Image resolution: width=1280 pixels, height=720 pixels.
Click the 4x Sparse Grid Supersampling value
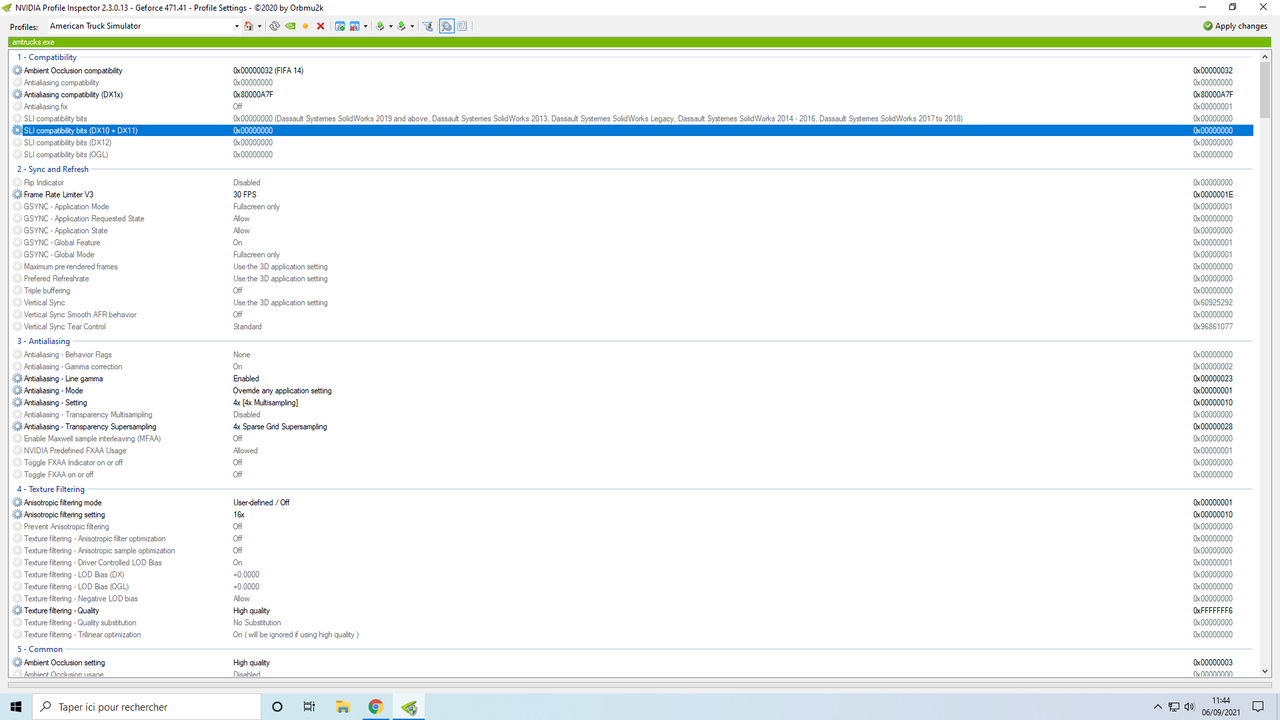coord(280,427)
